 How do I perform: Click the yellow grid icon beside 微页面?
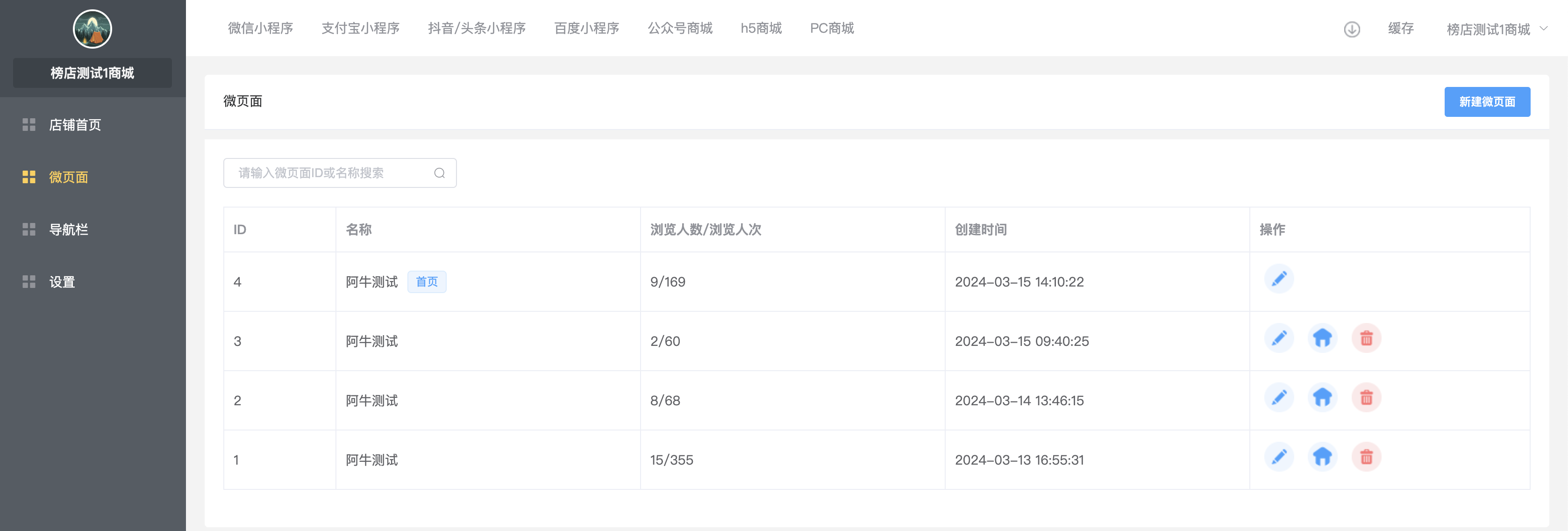29,177
